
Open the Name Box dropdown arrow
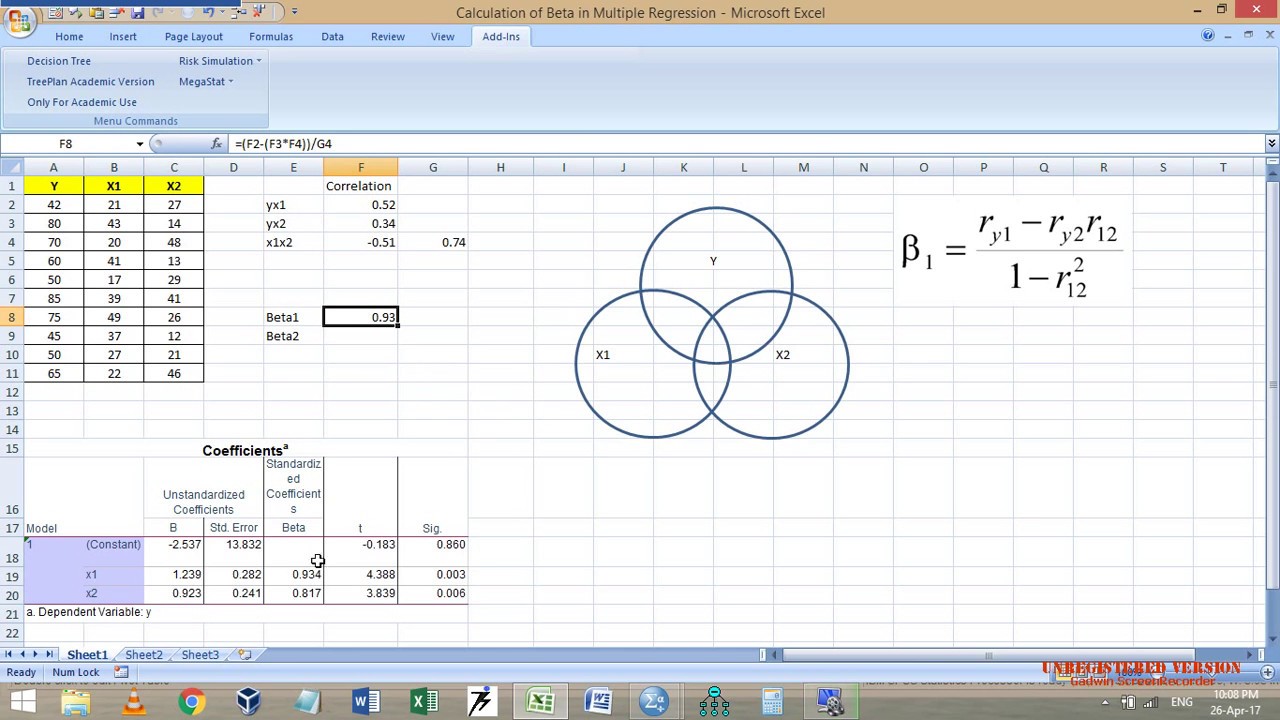pyautogui.click(x=140, y=144)
